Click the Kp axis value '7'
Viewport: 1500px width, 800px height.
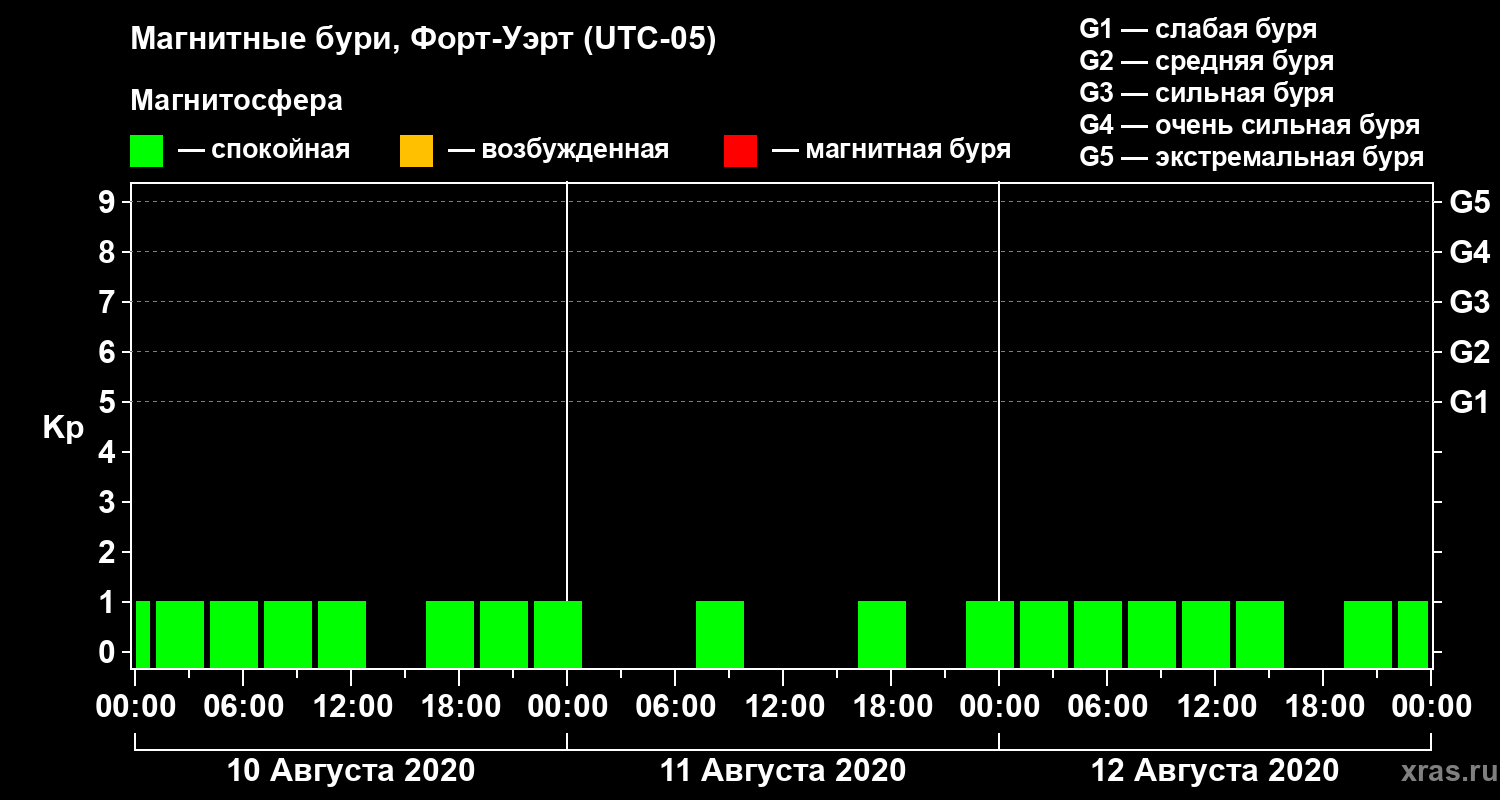click(x=109, y=302)
